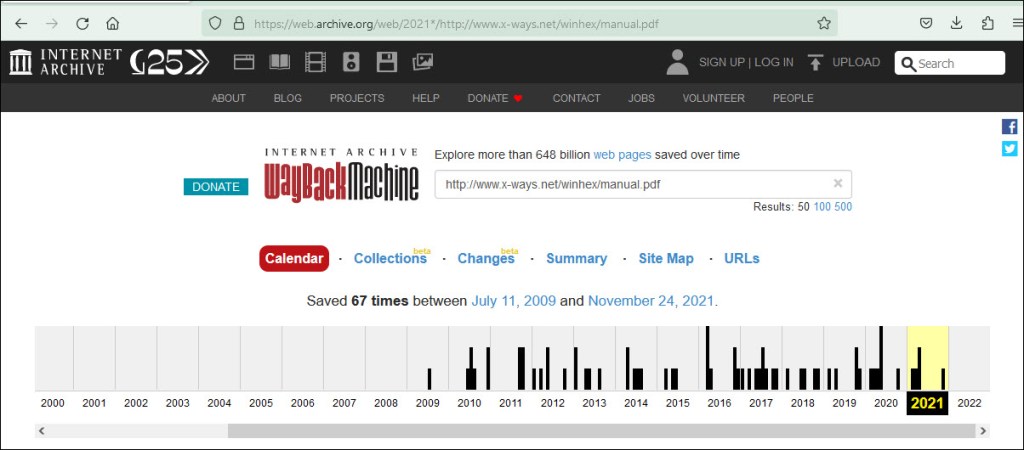Open the ABOUT menu item
Image resolution: width=1024 pixels, height=450 pixels.
(229, 98)
